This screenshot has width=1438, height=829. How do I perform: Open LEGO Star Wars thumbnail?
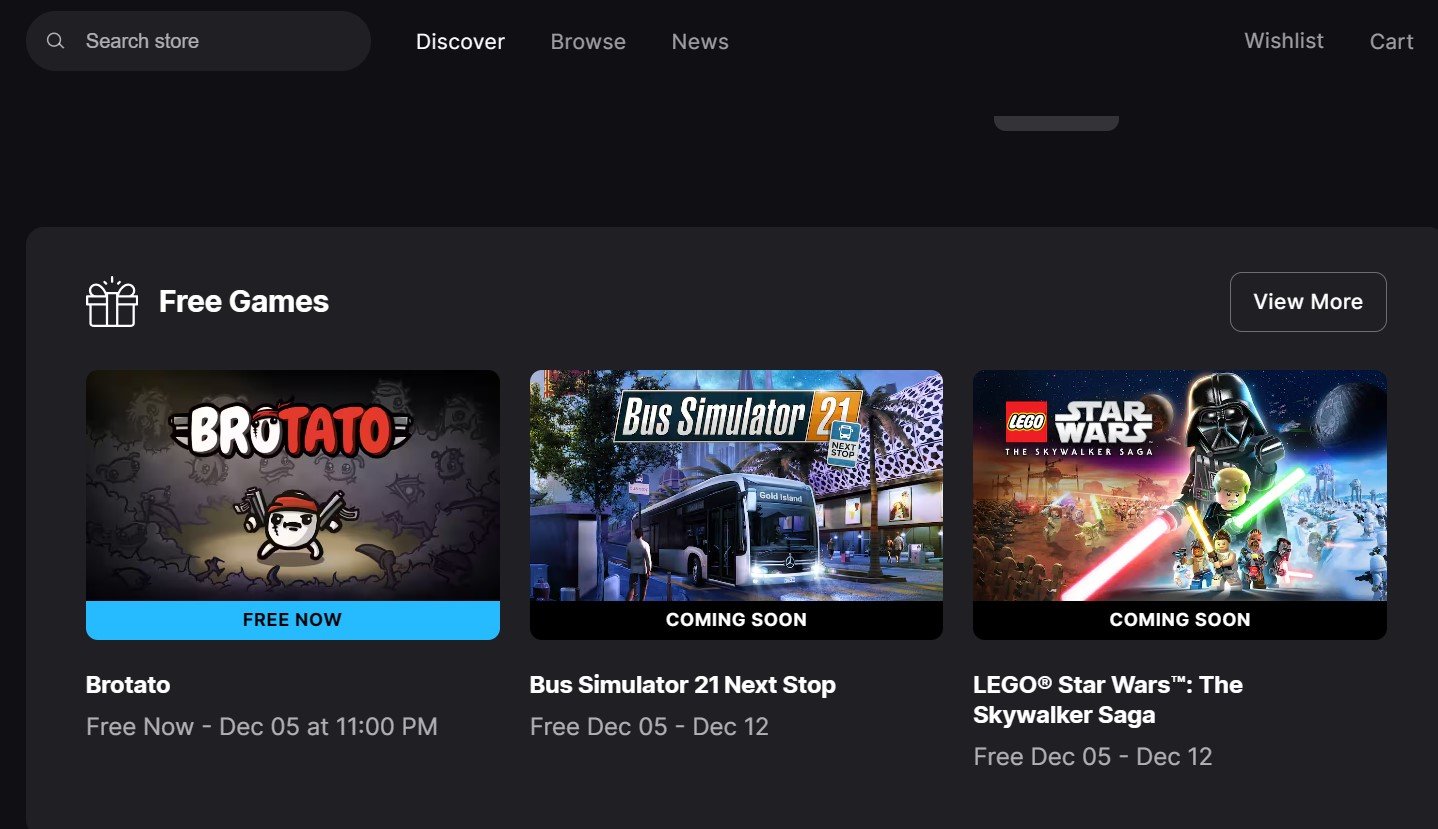click(1180, 486)
